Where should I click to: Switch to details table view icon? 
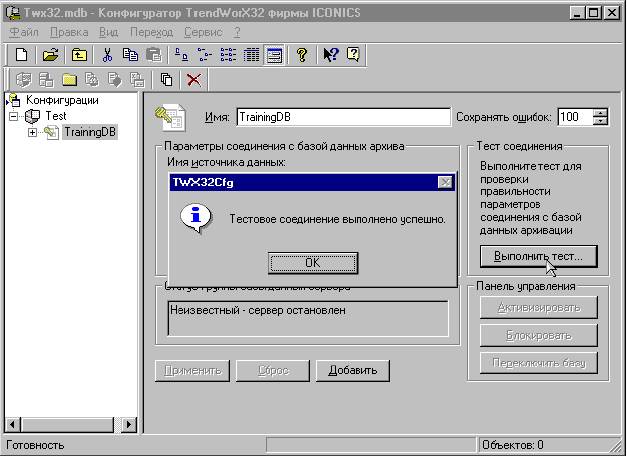252,55
